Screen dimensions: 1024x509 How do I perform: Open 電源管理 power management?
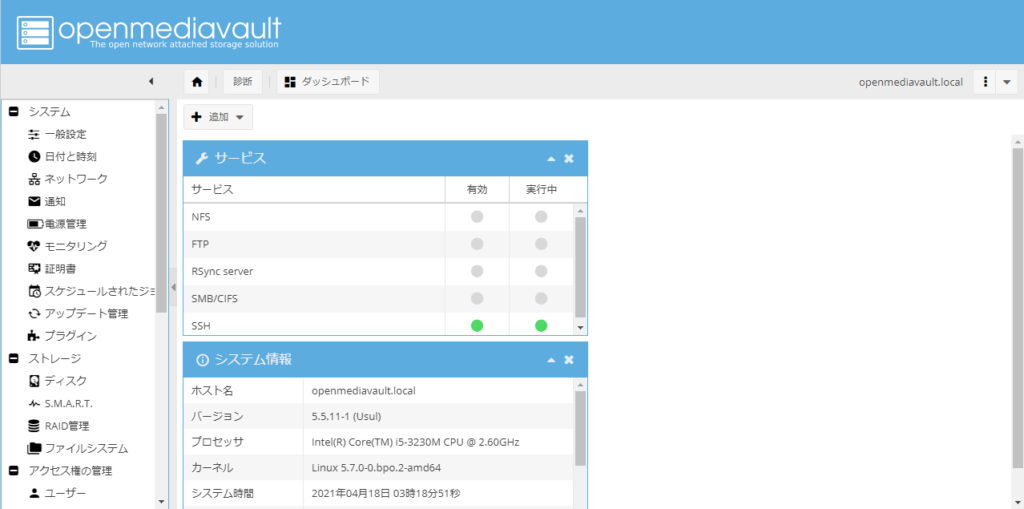[x=65, y=224]
